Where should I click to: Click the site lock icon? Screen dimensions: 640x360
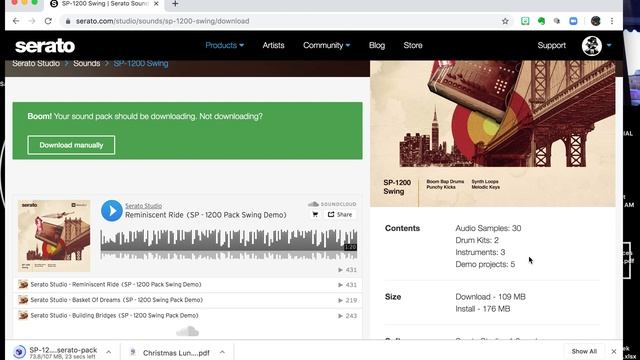(x=68, y=21)
